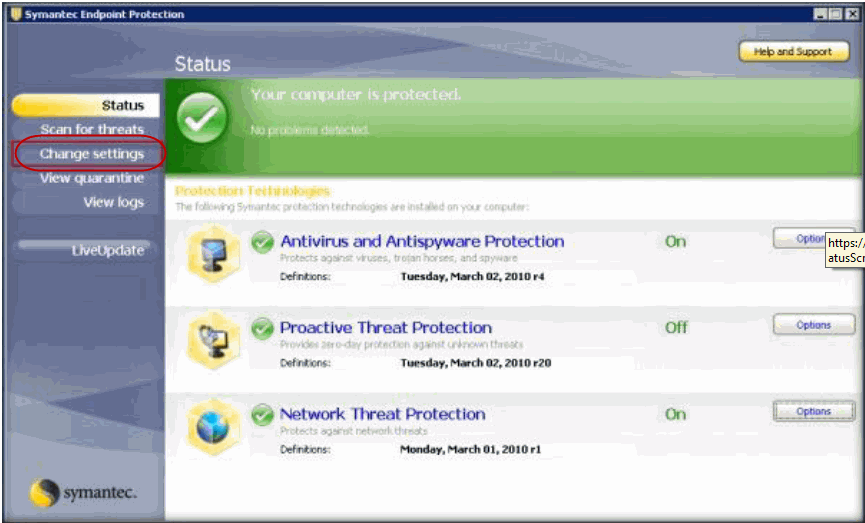Click the Proactive Threat Protection shield icon

pyautogui.click(x=213, y=341)
